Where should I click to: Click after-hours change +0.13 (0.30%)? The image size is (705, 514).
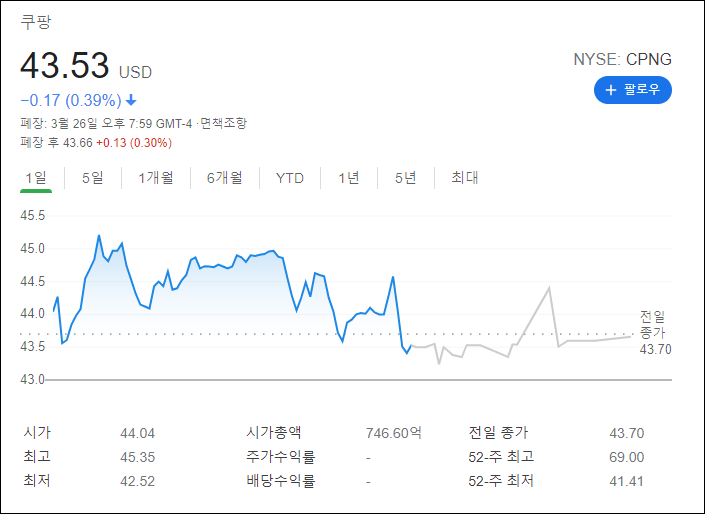(134, 143)
